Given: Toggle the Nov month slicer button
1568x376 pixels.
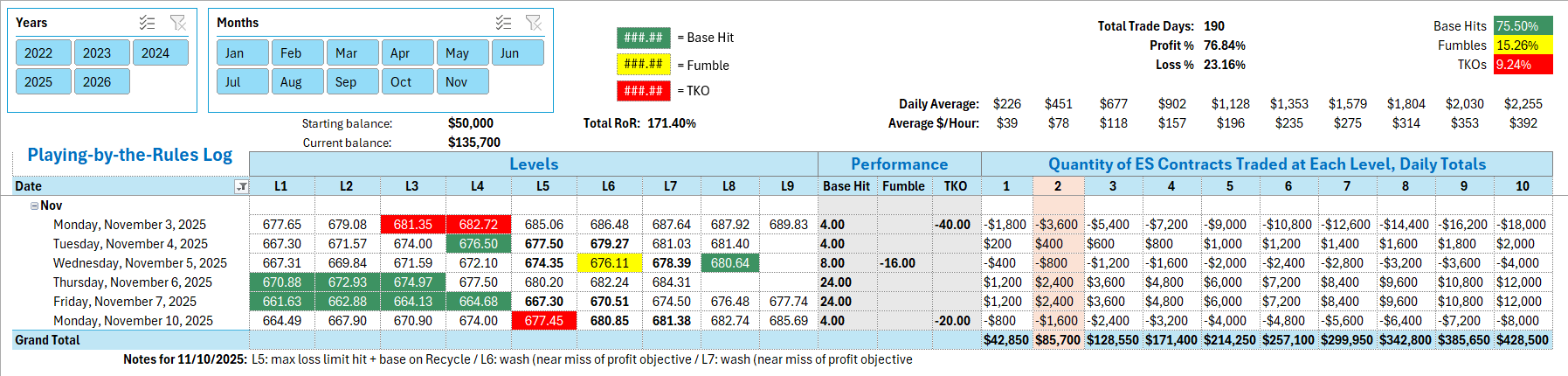Looking at the screenshot, I should pyautogui.click(x=461, y=81).
